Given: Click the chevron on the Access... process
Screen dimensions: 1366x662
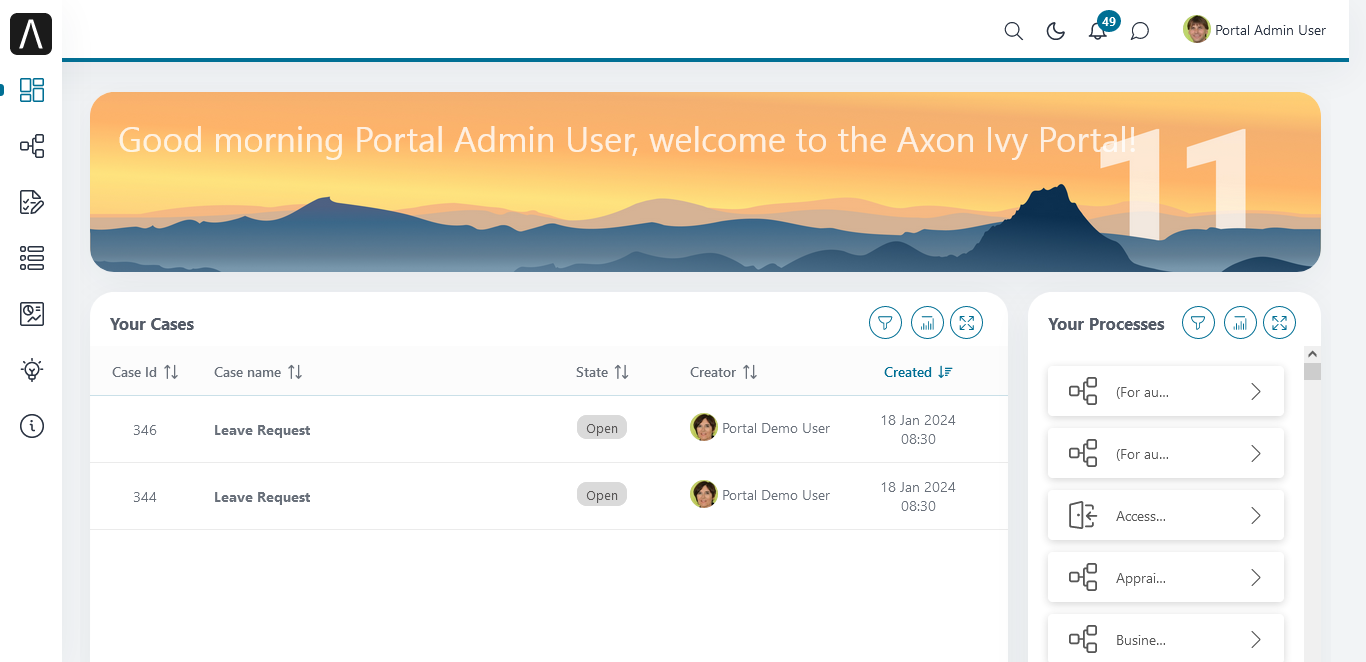Looking at the screenshot, I should 1256,516.
